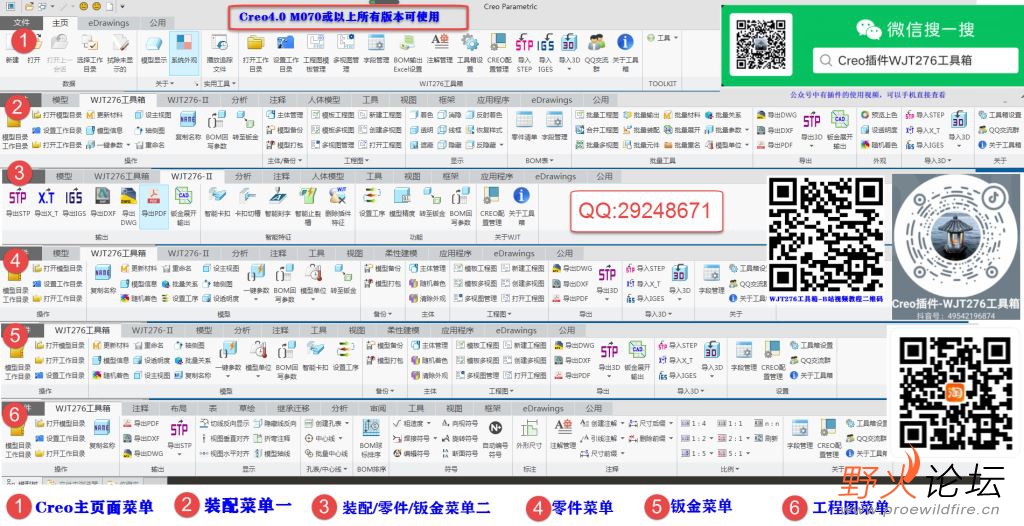Open the 审阅 tab

[378, 408]
